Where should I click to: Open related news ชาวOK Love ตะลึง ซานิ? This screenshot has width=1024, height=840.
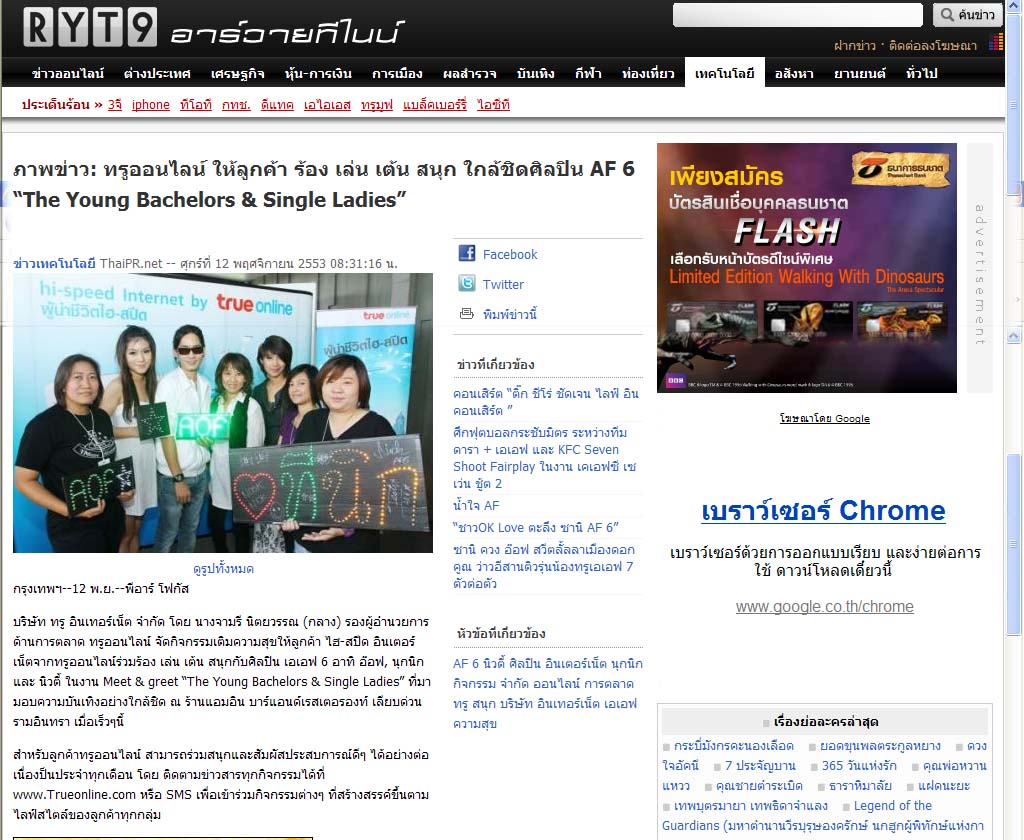click(536, 527)
